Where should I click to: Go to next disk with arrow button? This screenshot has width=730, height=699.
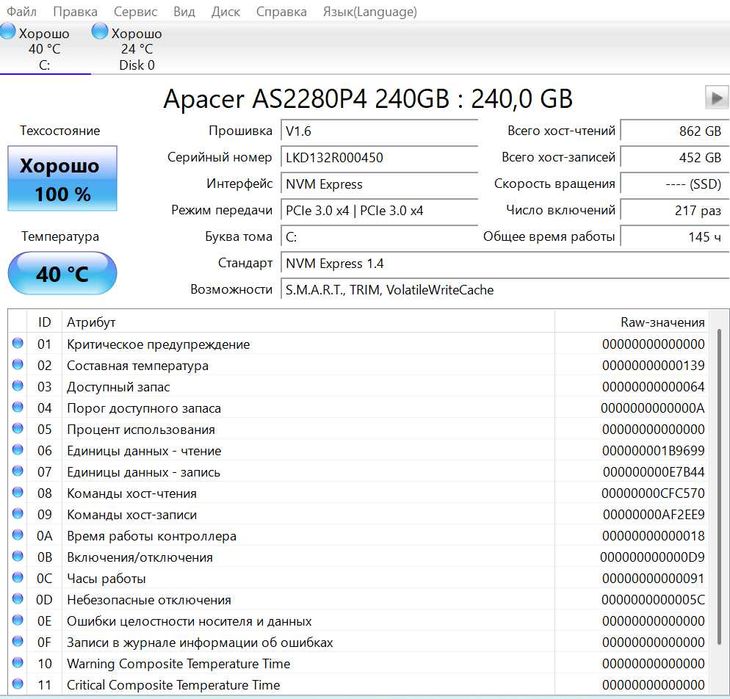pos(716,98)
